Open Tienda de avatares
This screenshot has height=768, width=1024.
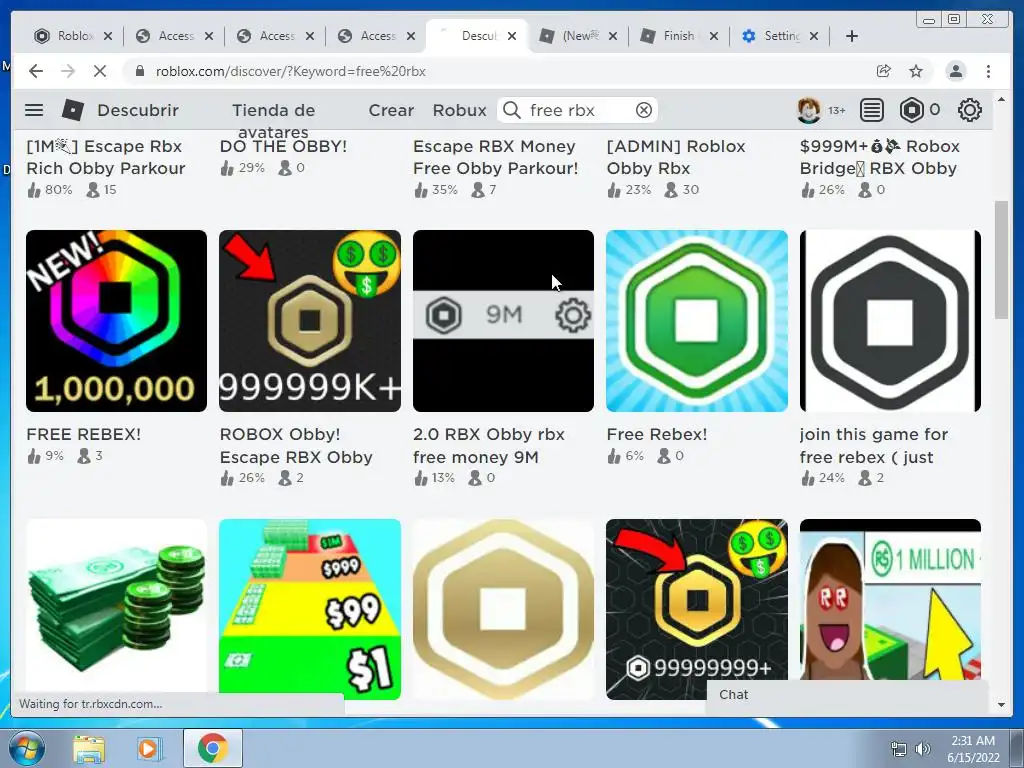(274, 121)
